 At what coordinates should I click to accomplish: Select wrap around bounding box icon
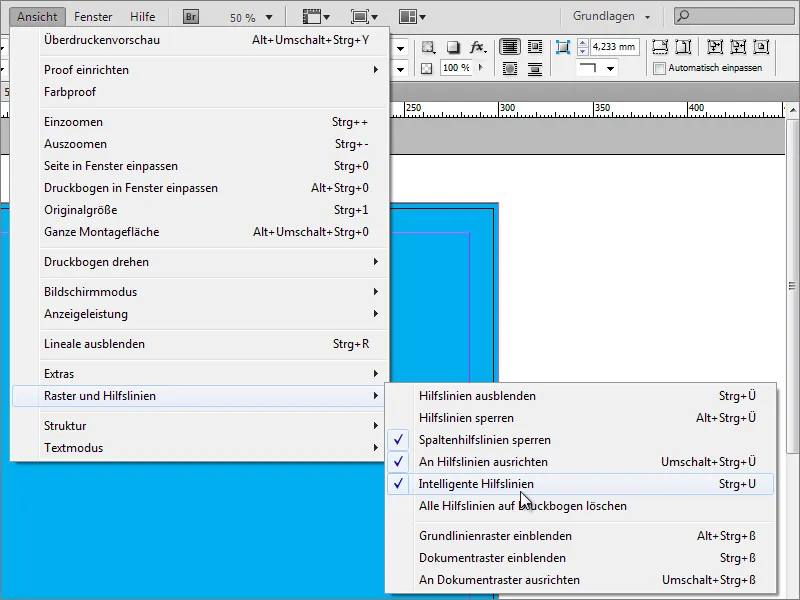[535, 47]
